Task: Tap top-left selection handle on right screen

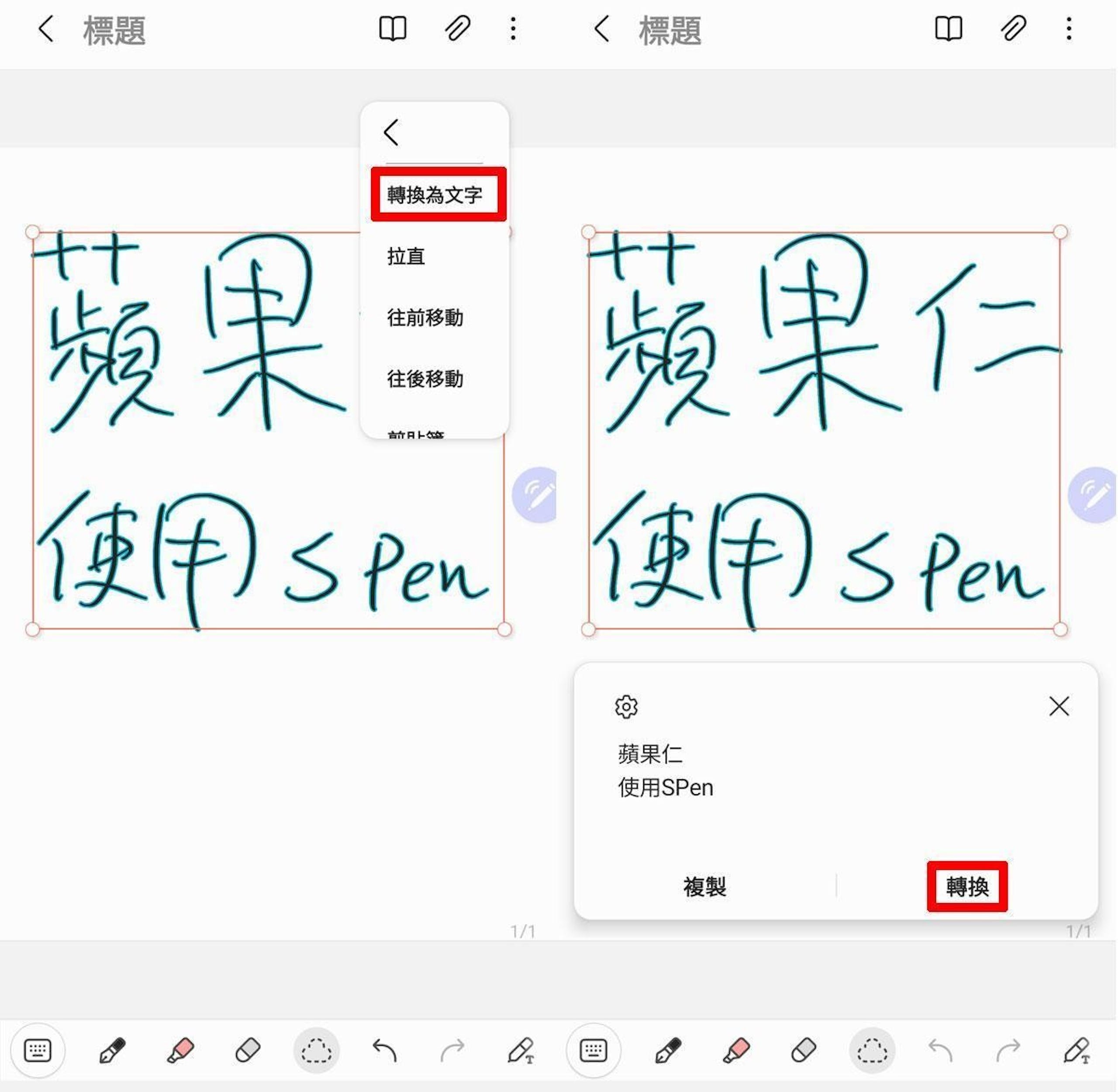Action: coord(588,232)
